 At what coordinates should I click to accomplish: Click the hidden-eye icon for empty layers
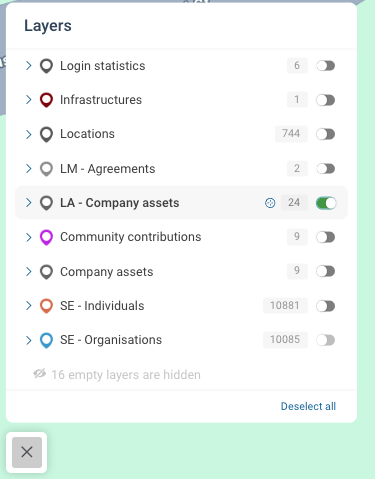click(40, 374)
